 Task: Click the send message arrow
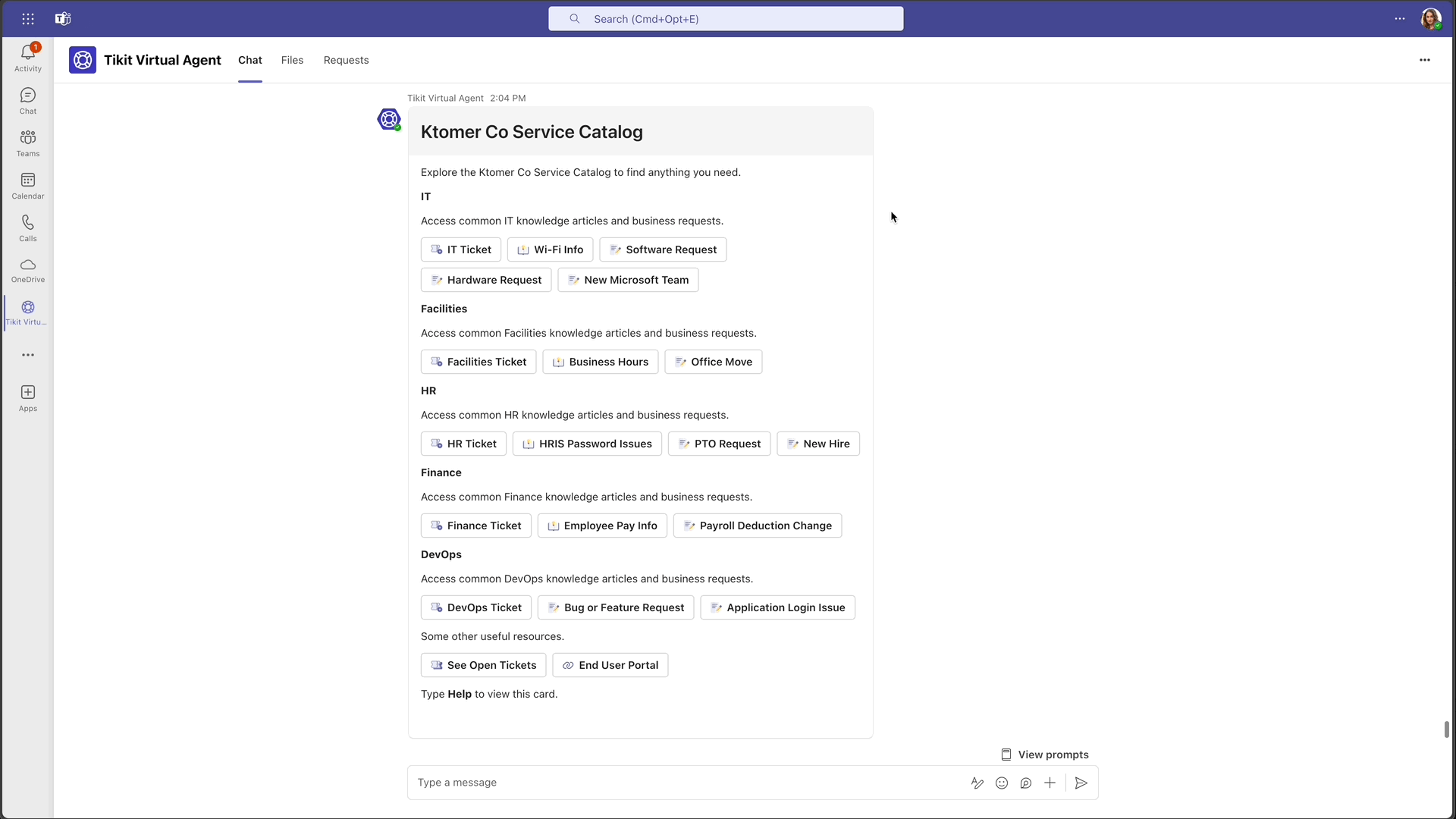point(1081,783)
